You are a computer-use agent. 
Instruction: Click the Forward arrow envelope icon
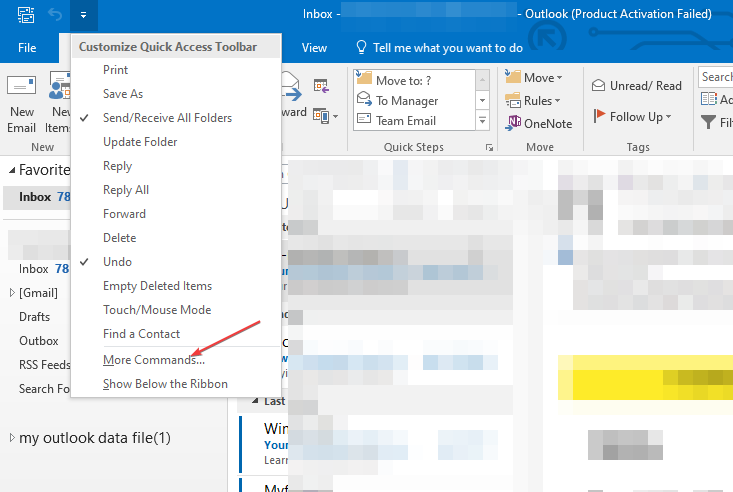click(x=292, y=87)
